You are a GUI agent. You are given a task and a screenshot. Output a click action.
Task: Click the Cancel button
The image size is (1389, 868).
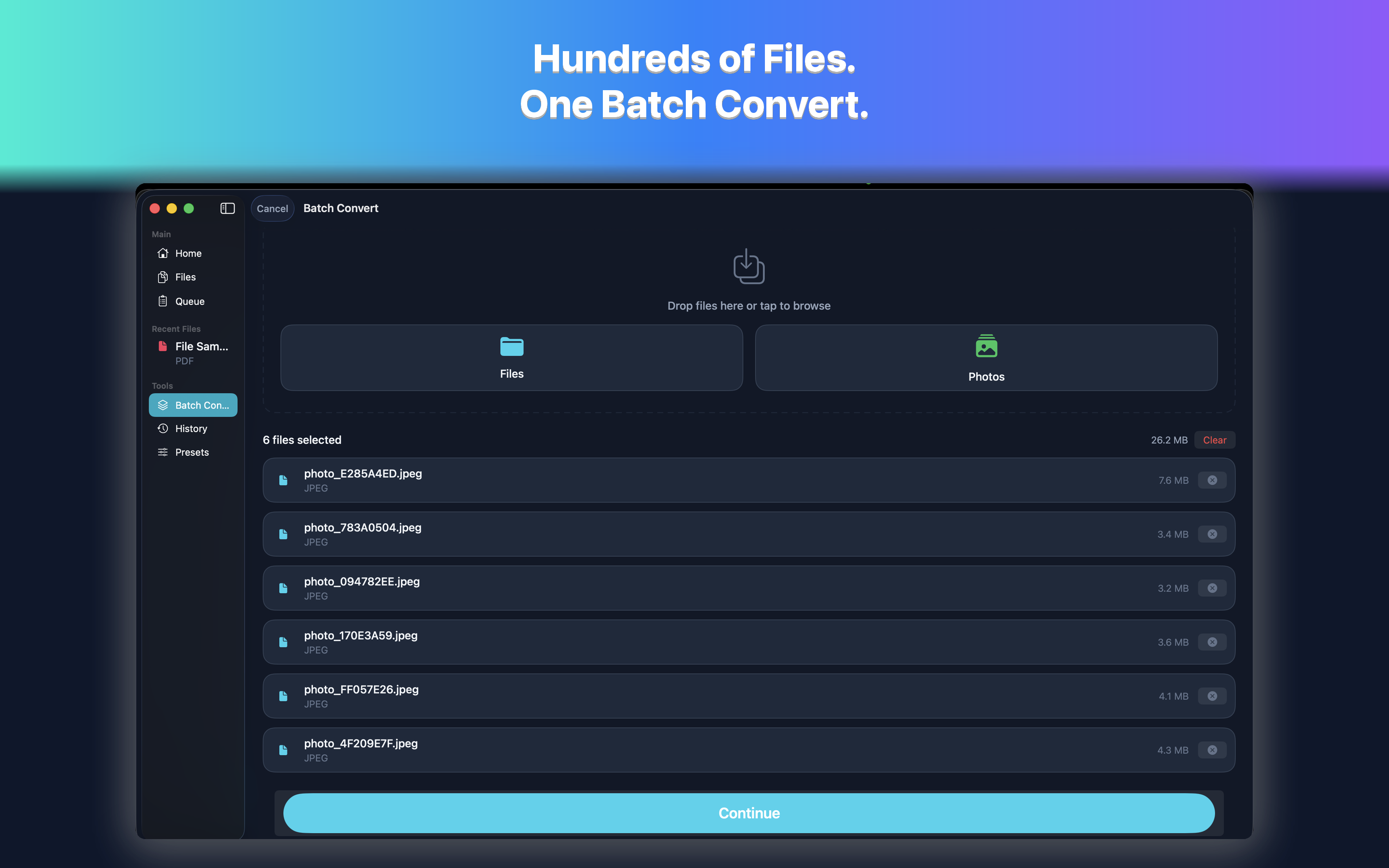click(272, 208)
